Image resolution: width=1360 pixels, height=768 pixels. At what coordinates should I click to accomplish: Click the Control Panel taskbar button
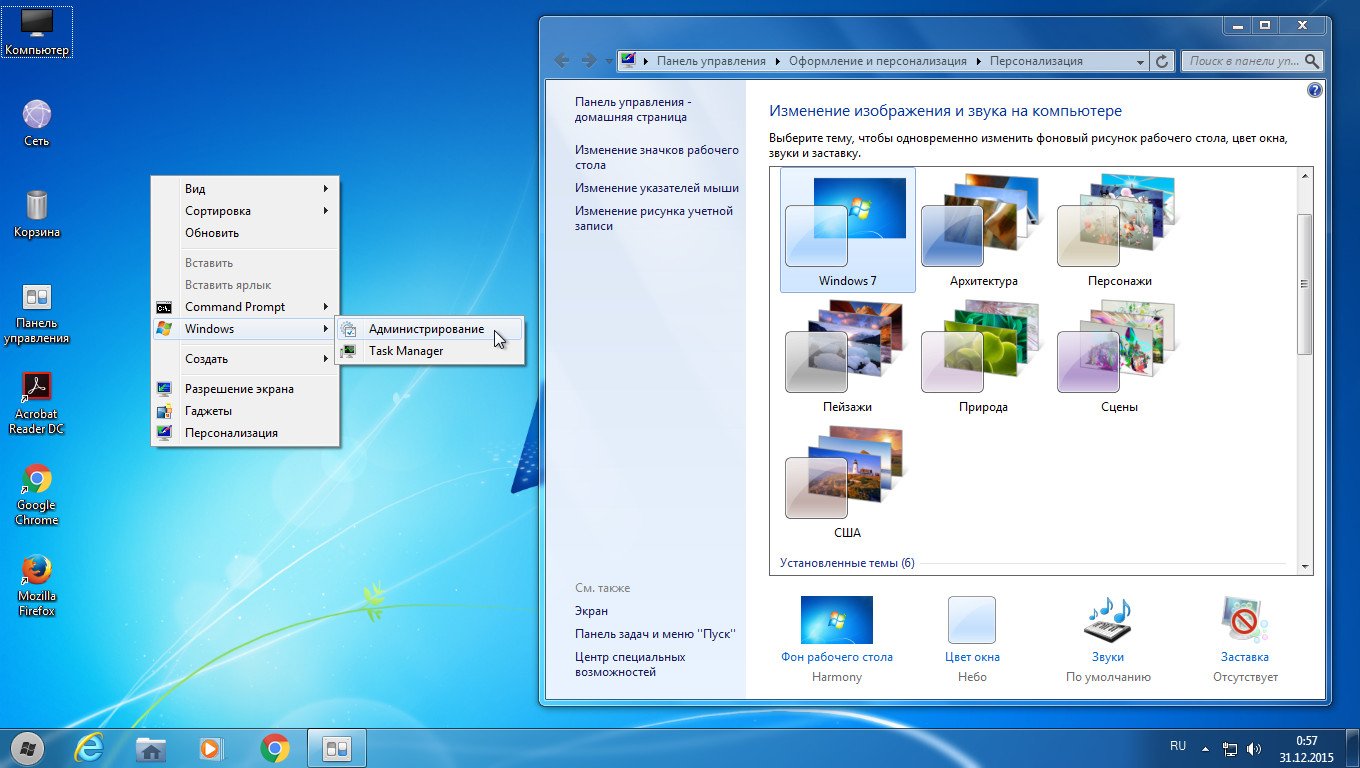pyautogui.click(x=337, y=748)
